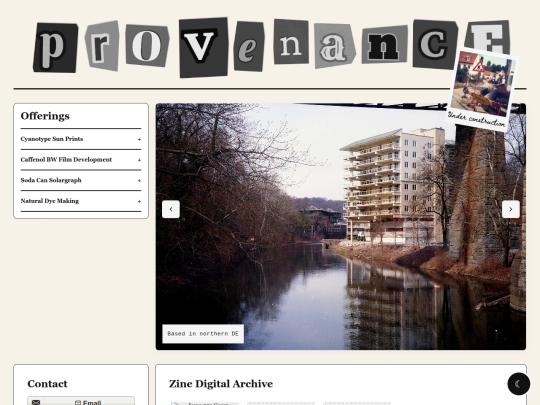Expand the Cyanotype Sun Prints offering

tap(81, 139)
